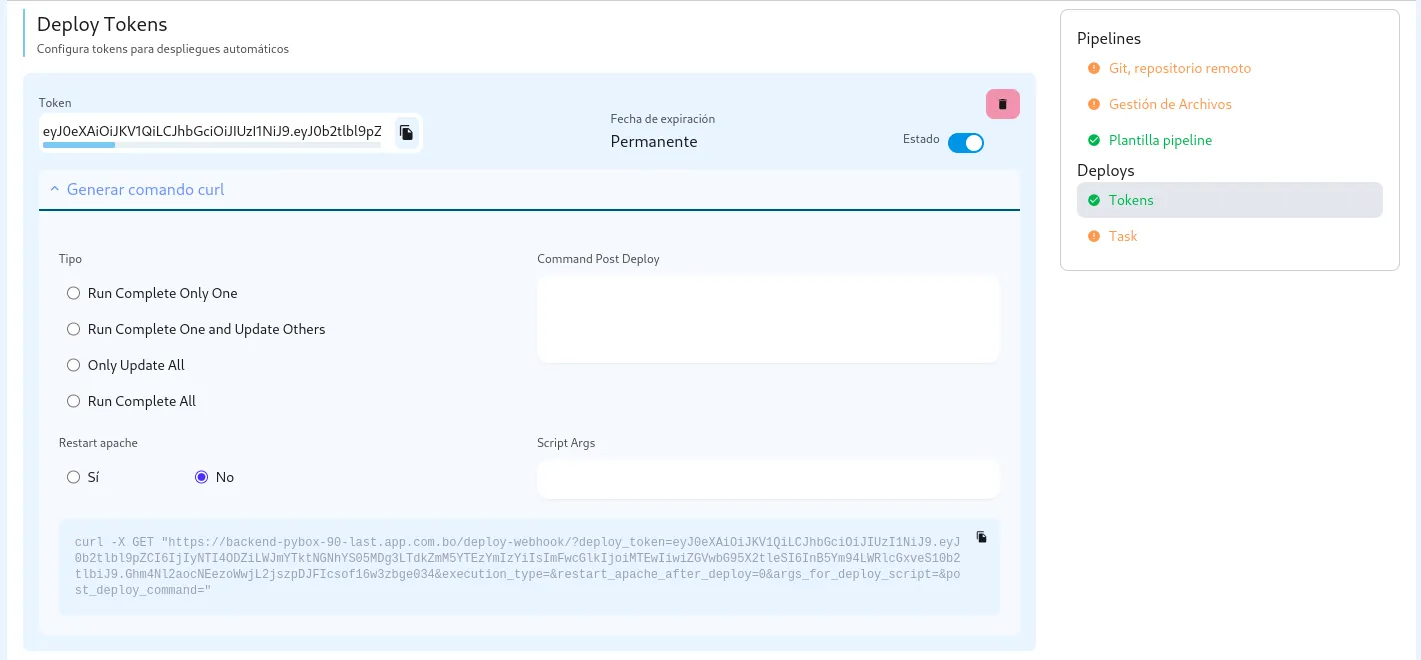1421x660 pixels.
Task: Navigate to the Task section
Action: click(x=1123, y=236)
